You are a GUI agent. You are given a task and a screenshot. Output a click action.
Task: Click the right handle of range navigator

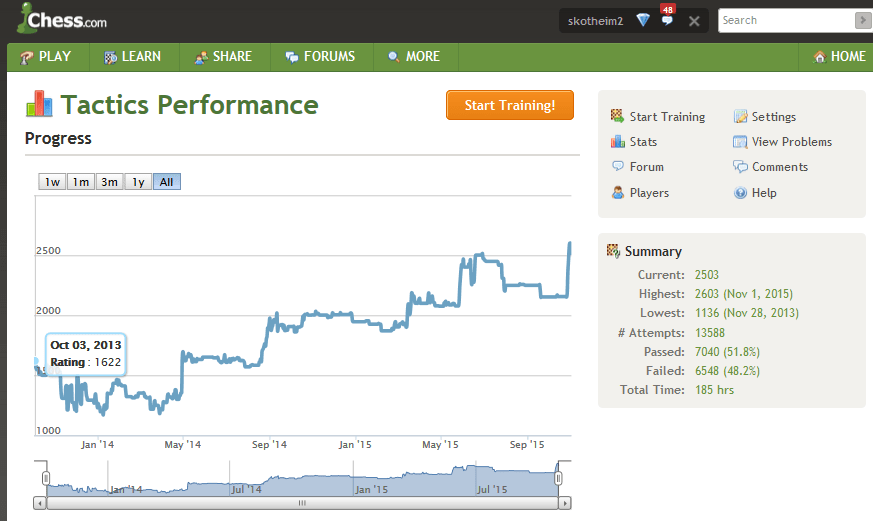558,478
